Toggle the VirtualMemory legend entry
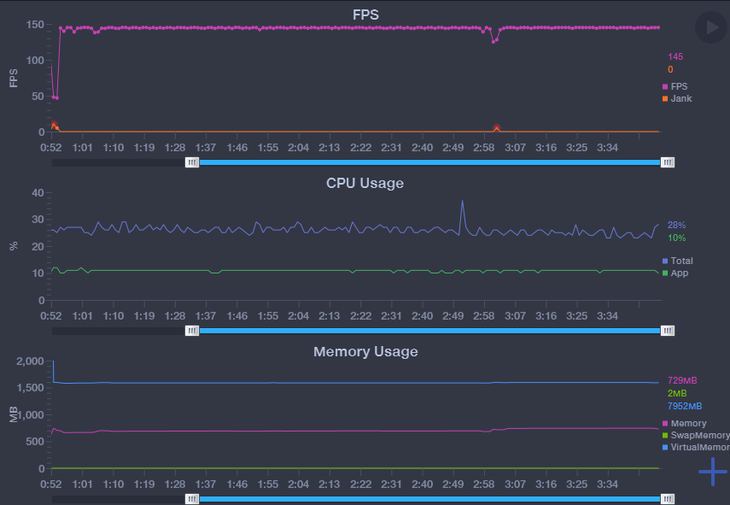Viewport: 730px width, 505px height. click(x=696, y=448)
